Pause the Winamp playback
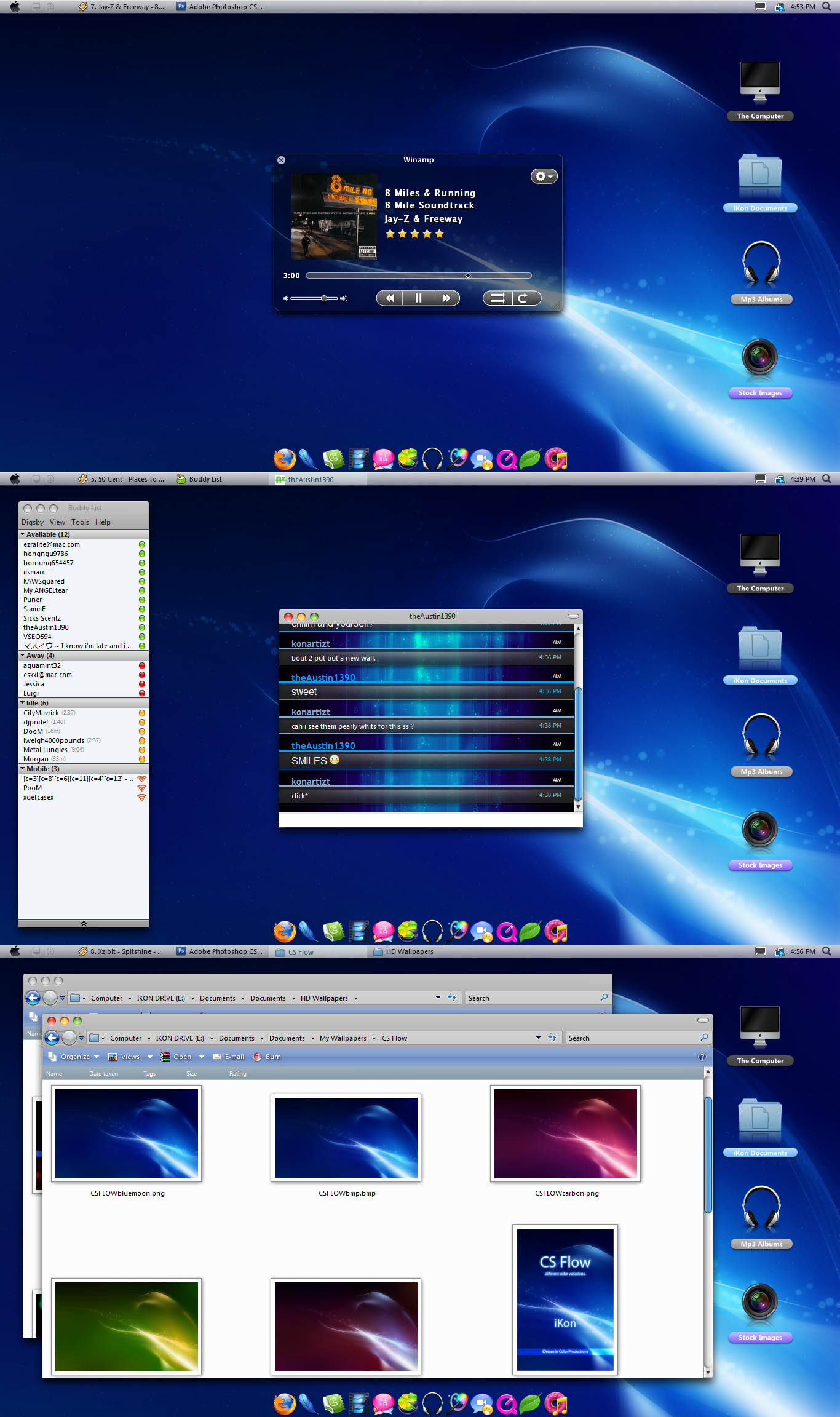 (418, 298)
